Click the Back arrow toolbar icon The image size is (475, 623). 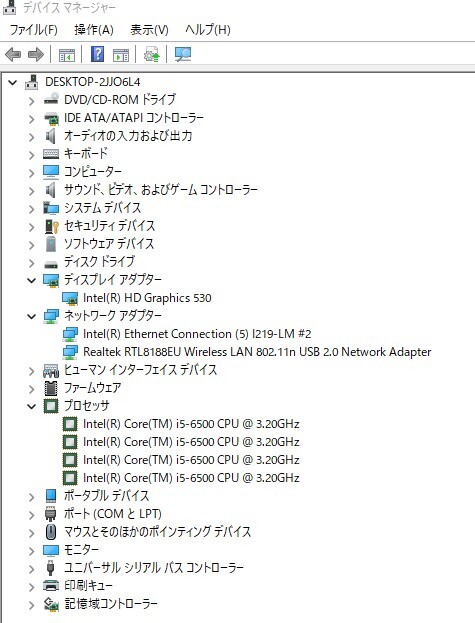(x=13, y=54)
